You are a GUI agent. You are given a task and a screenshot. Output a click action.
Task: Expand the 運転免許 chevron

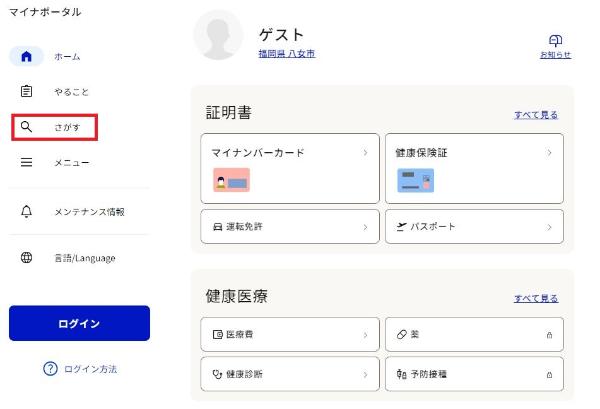(x=365, y=227)
